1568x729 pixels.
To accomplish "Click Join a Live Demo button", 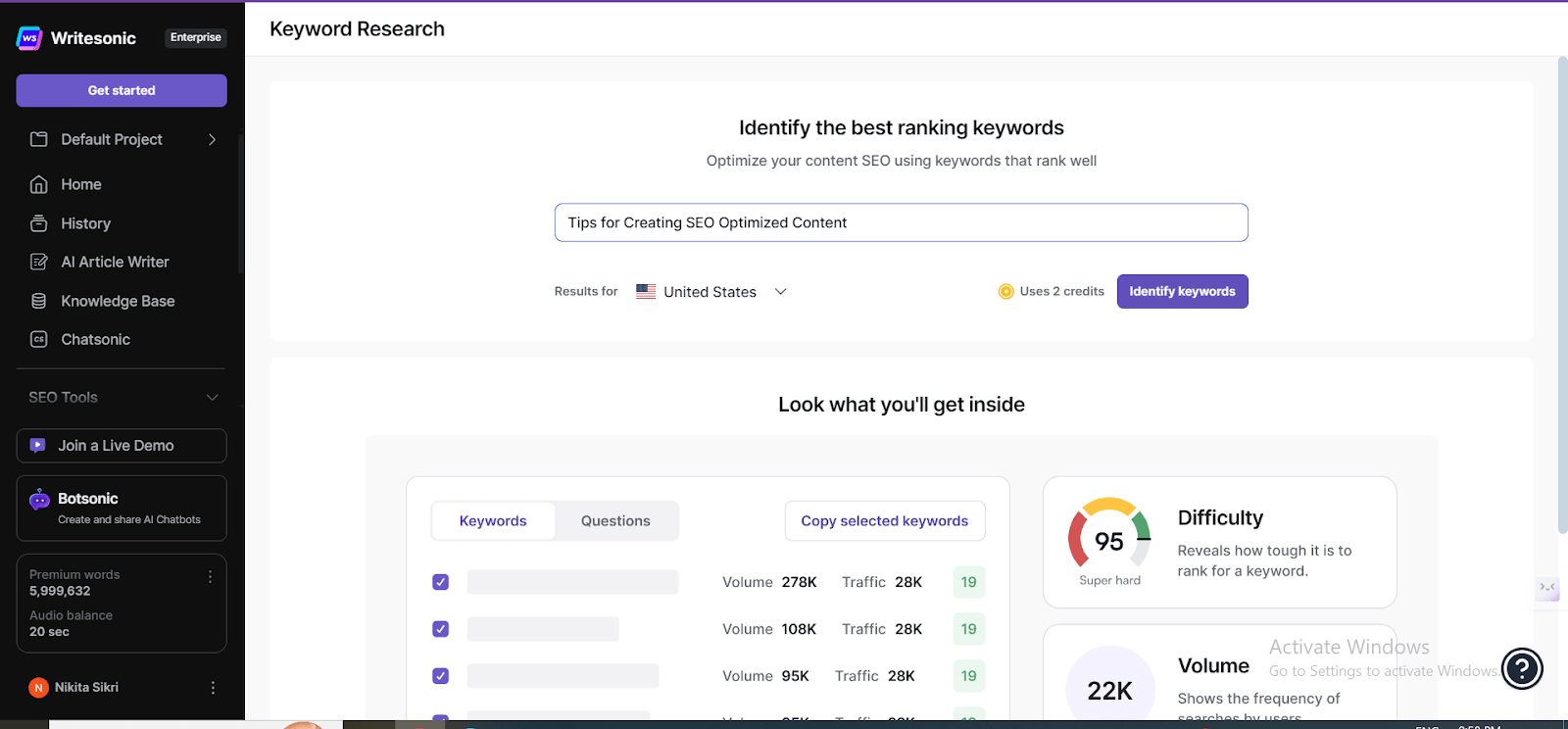I will click(x=122, y=446).
